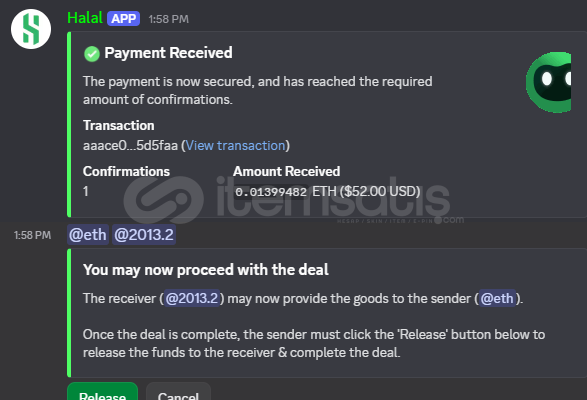Click the aaace0...5d5faa transaction hash text
Screen dimensions: 587x400
pos(130,145)
